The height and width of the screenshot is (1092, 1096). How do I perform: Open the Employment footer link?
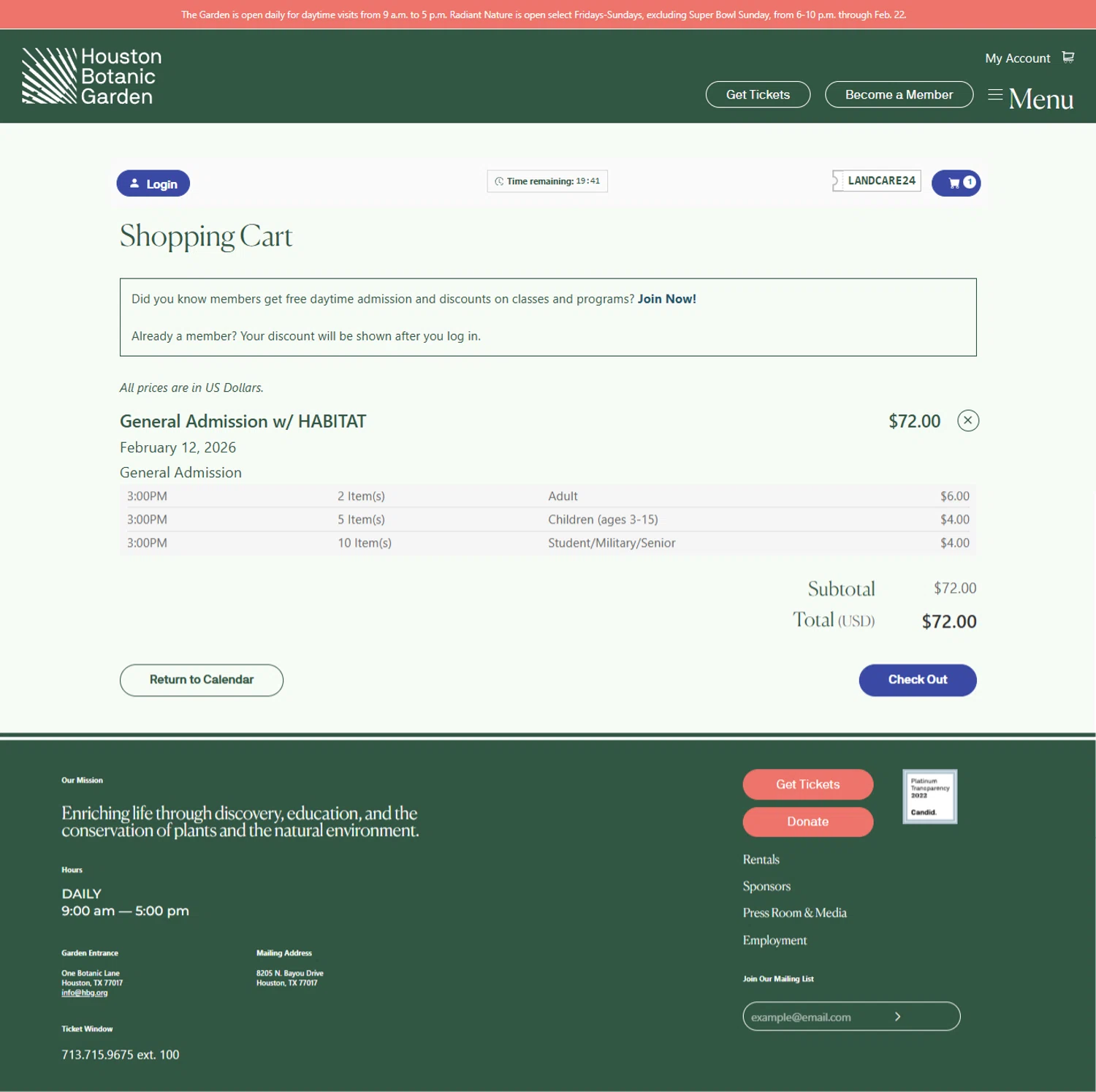775,940
